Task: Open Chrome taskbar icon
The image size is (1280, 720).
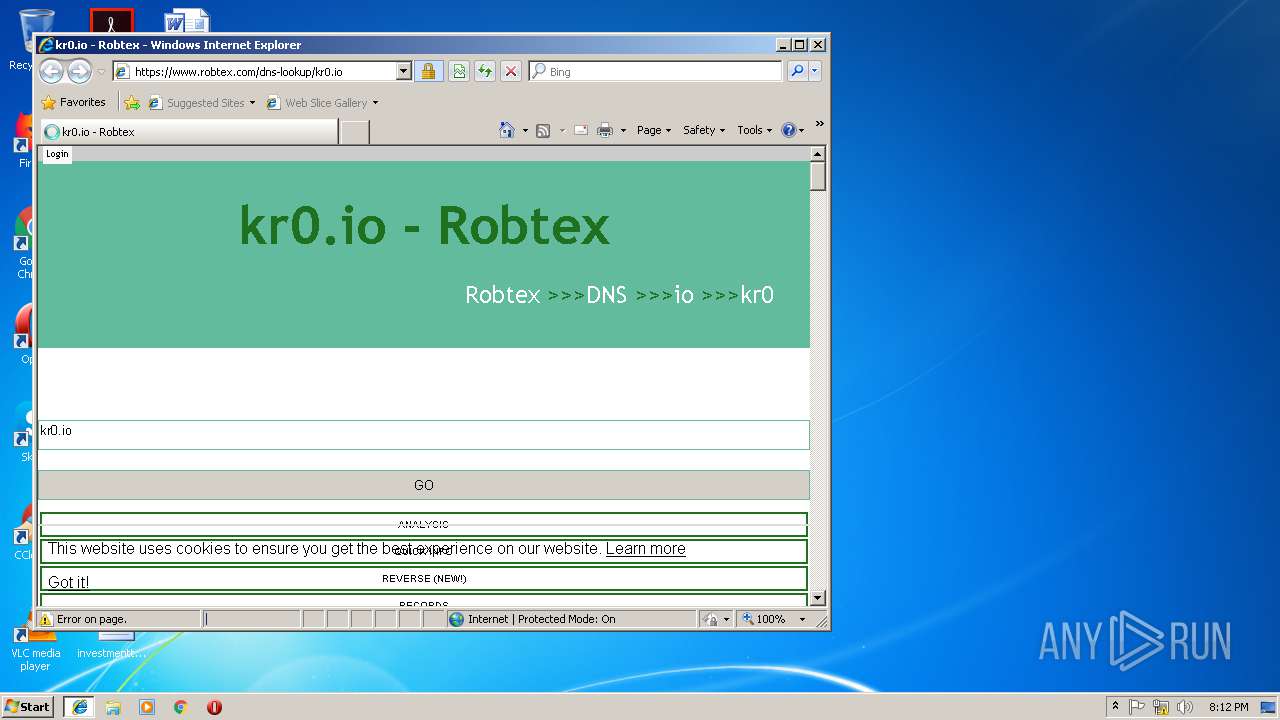Action: pyautogui.click(x=181, y=707)
